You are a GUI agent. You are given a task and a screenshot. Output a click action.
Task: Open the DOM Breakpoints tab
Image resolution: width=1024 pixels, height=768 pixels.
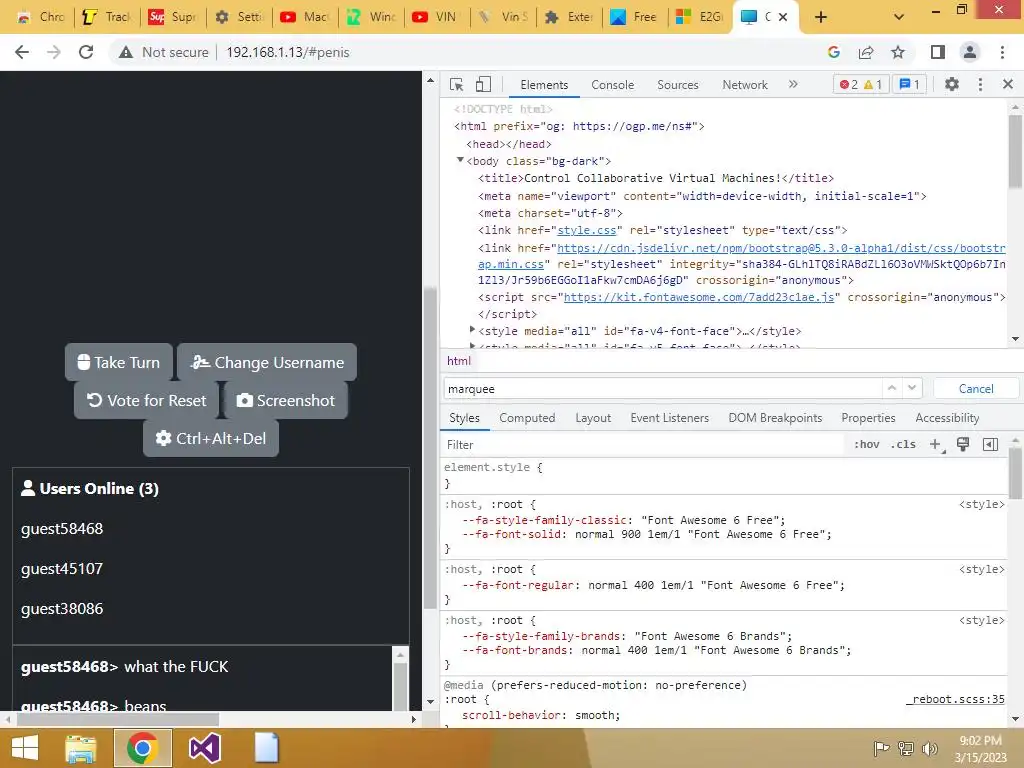click(775, 418)
